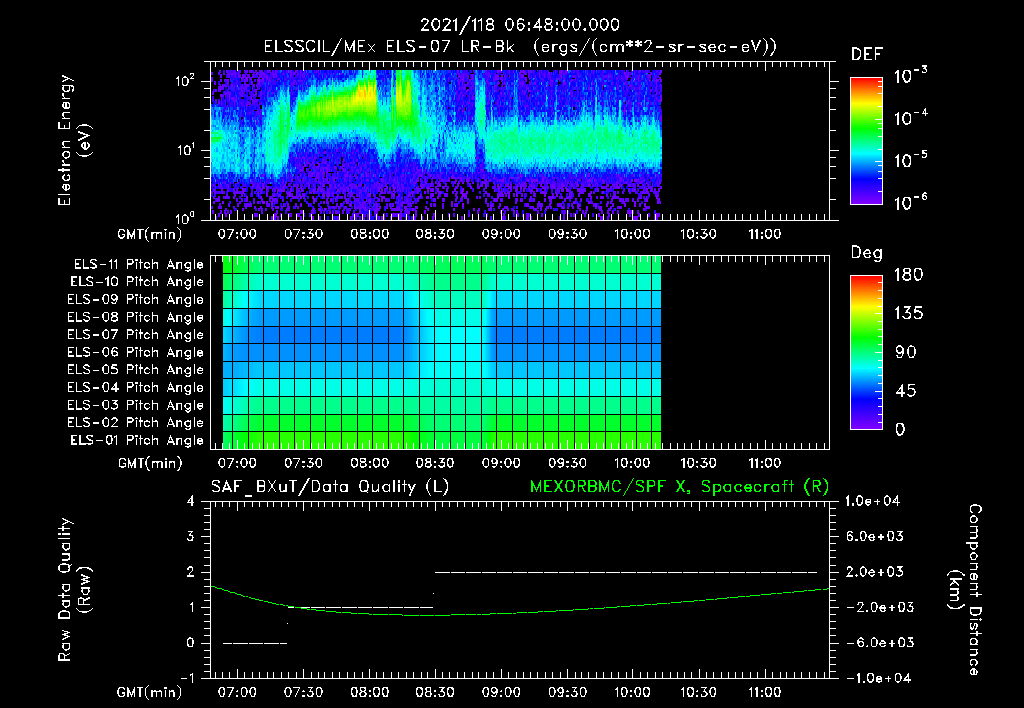1024x708 pixels.
Task: Click the green MEXORBMC/SPF X, Spacecraft (R) legend
Action: pos(679,487)
